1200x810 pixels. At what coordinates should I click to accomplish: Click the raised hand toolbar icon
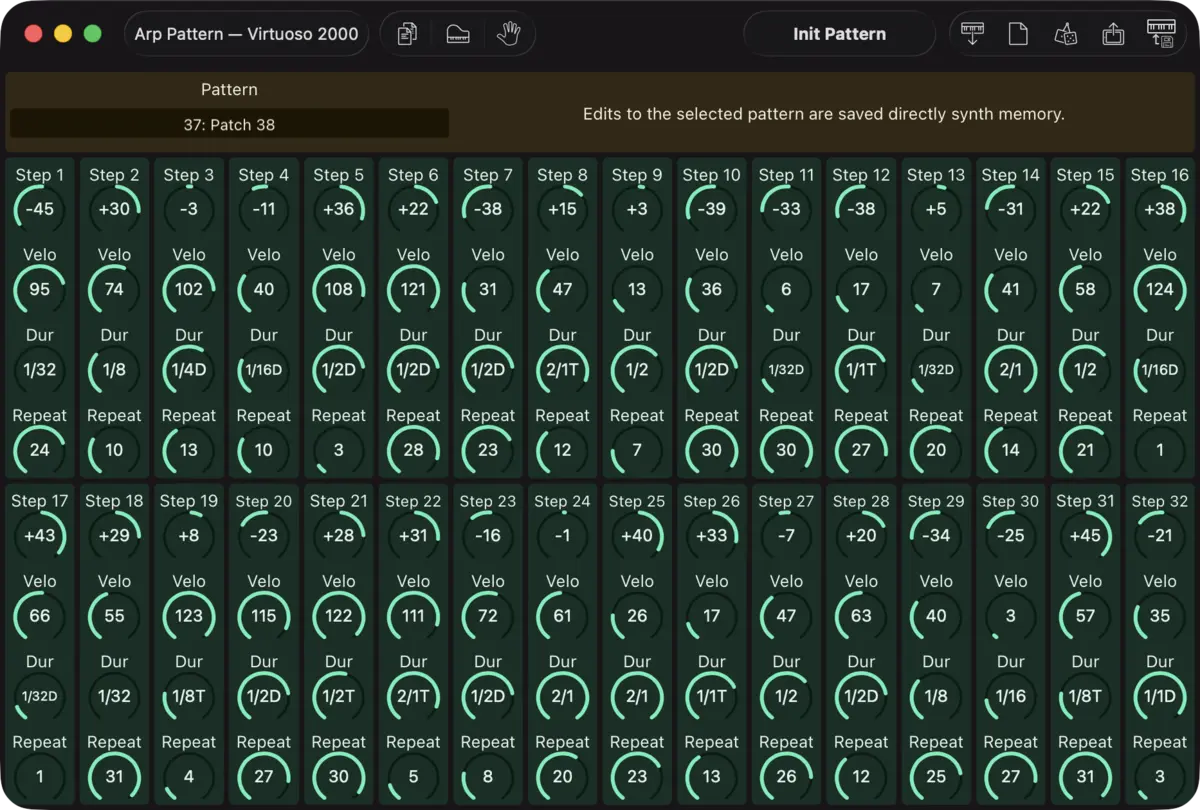coord(509,34)
